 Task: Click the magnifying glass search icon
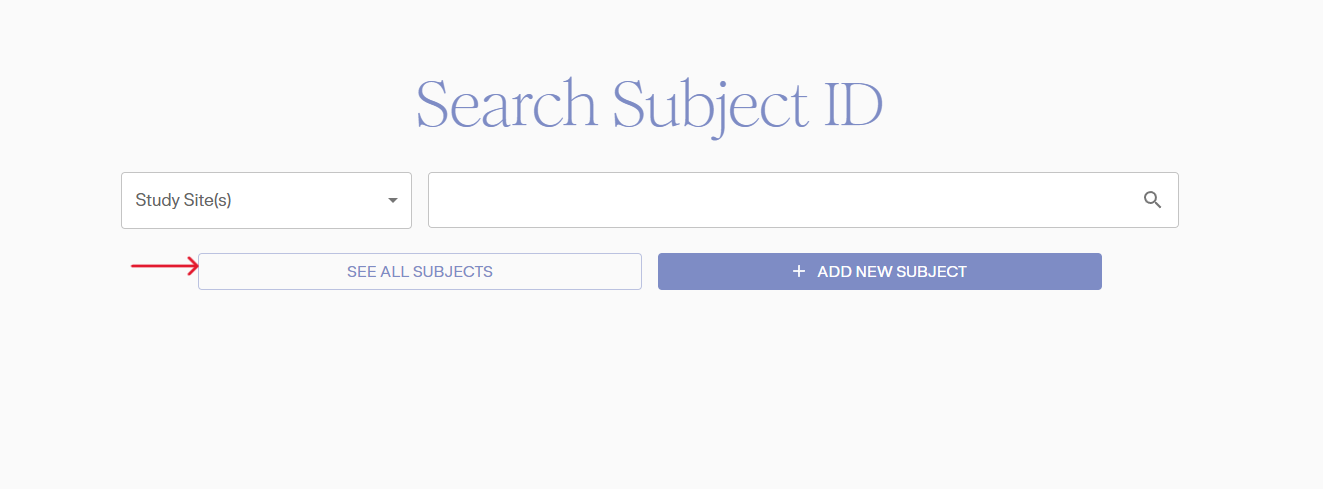coord(1152,200)
